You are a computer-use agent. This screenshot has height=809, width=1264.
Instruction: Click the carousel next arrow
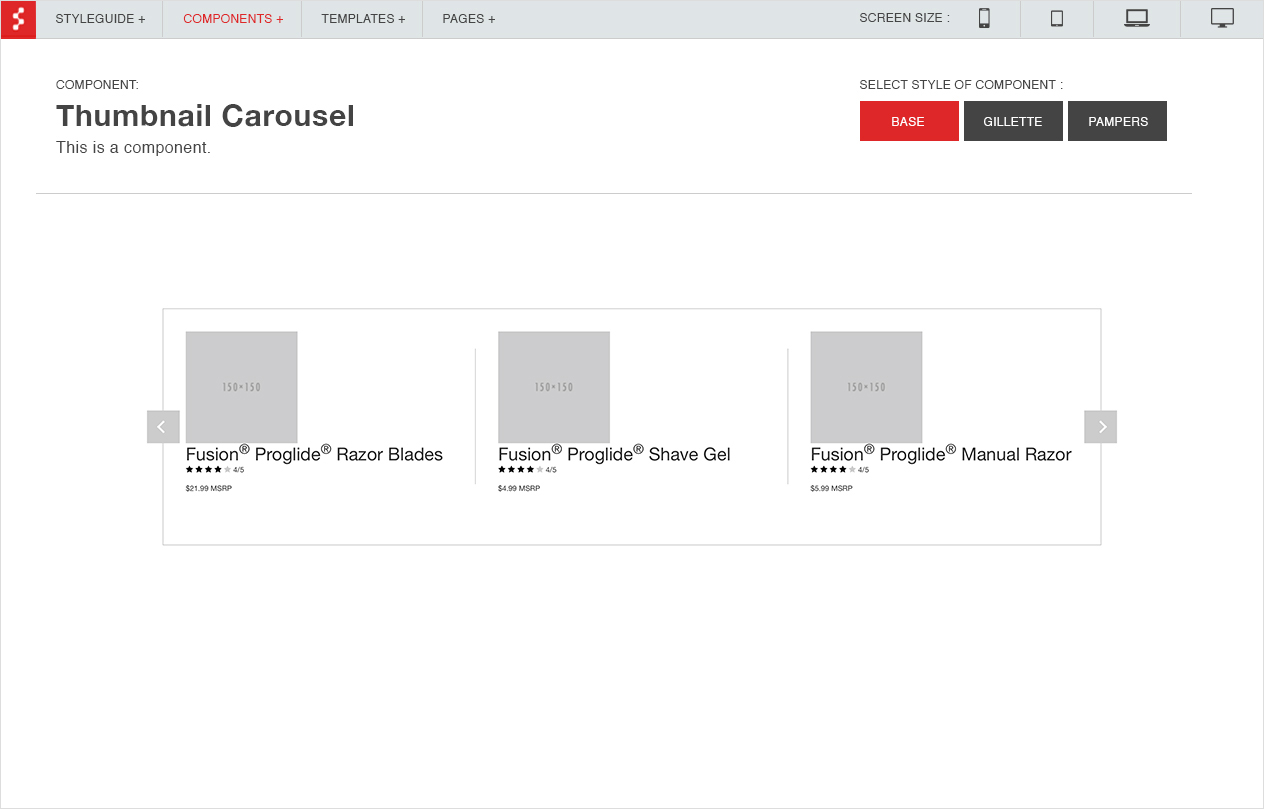pos(1100,427)
